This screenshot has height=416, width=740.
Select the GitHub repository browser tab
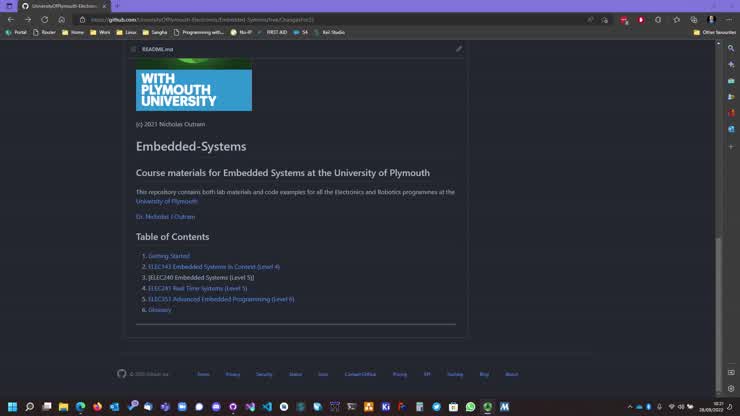[x=62, y=6]
